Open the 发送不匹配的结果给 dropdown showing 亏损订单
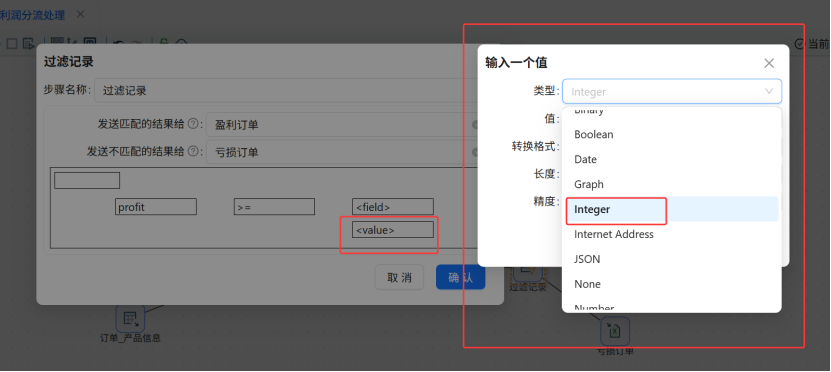 [342, 152]
